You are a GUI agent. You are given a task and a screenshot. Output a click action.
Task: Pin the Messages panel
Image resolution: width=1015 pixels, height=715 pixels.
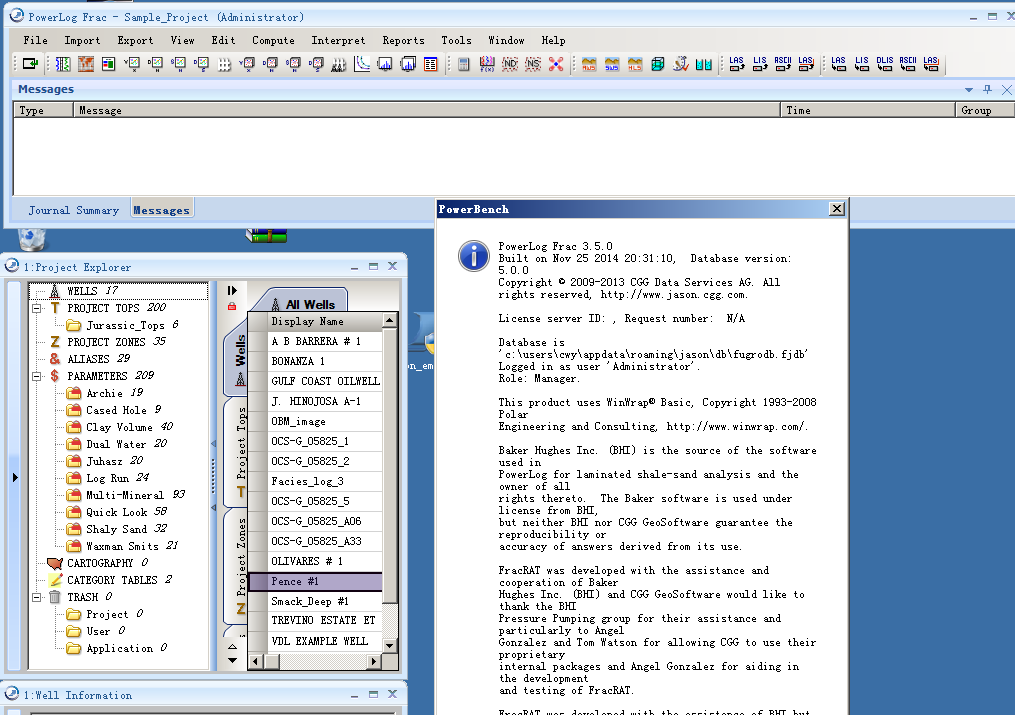[x=987, y=89]
